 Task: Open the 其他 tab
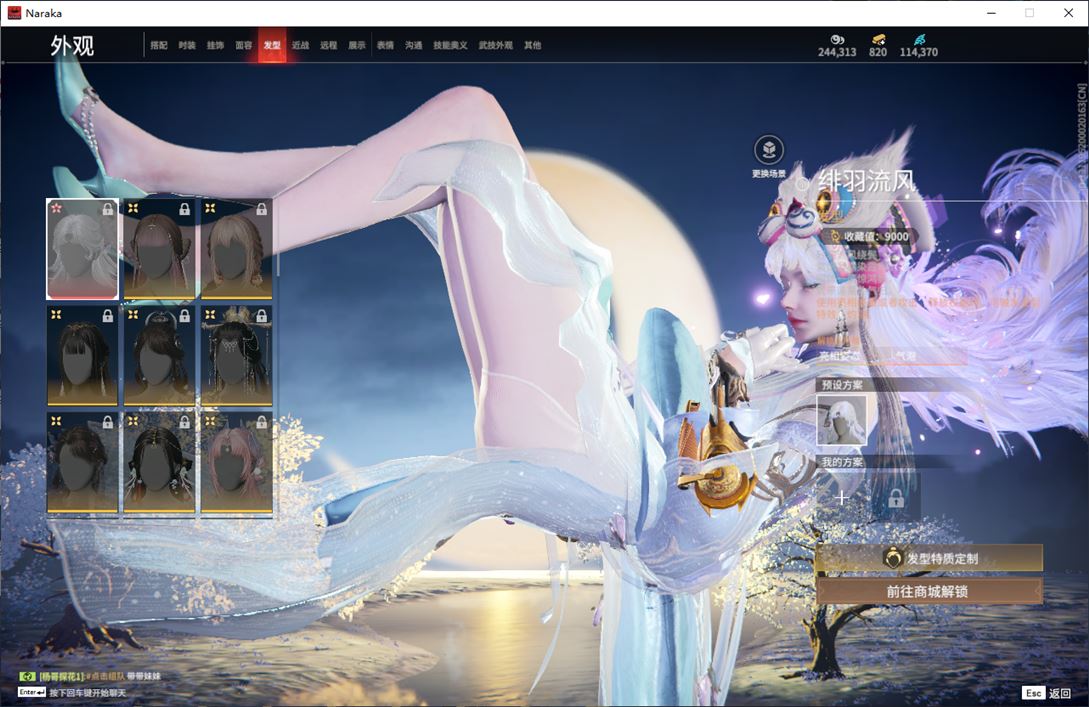533,45
